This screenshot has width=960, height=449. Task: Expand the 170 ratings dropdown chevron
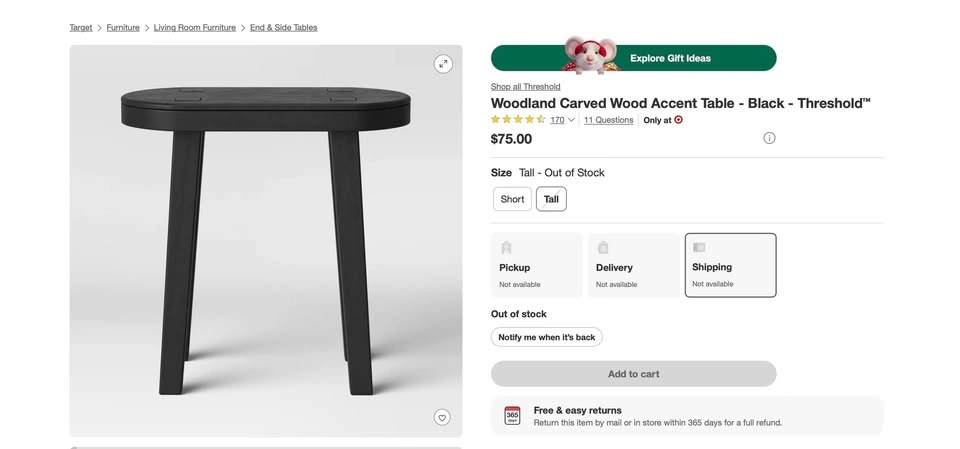click(571, 120)
